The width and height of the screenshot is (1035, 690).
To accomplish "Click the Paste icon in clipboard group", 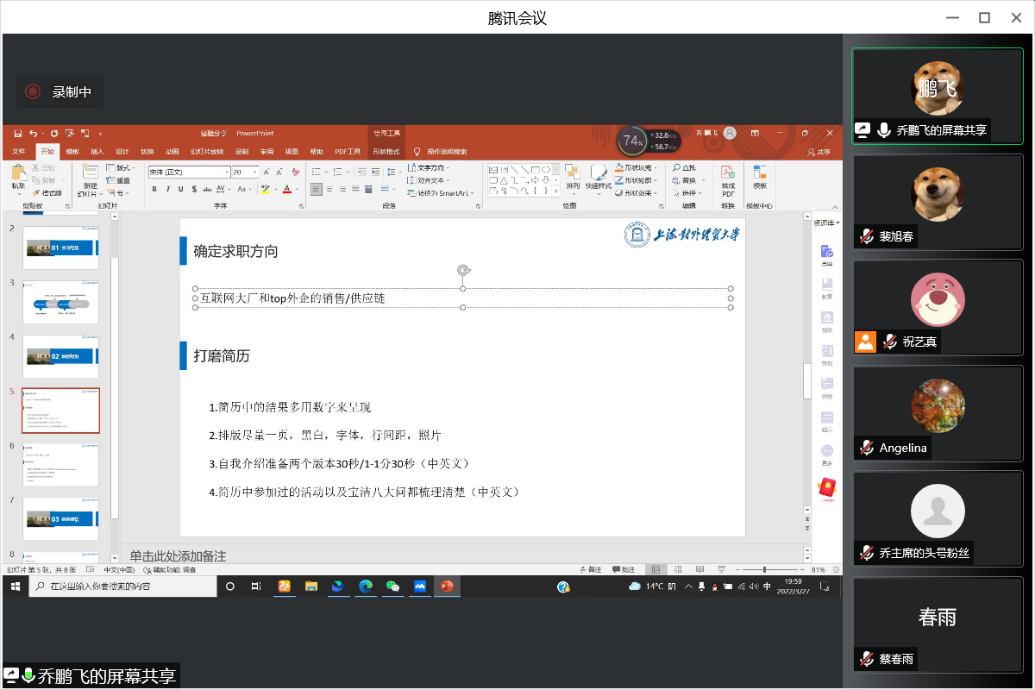I will [x=18, y=177].
